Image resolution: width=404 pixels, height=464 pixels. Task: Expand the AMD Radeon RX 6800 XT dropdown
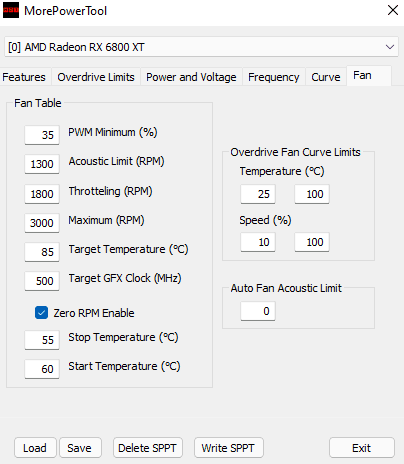201,47
